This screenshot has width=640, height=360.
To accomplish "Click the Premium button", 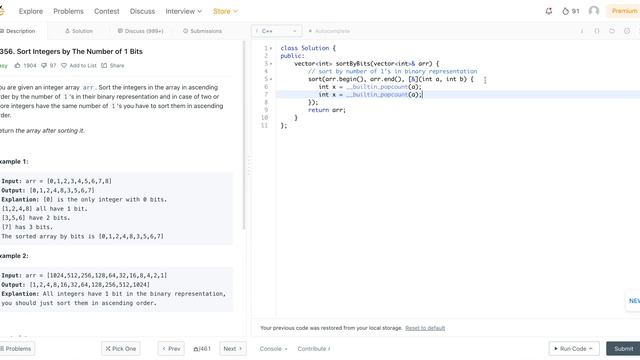I will [x=623, y=11].
